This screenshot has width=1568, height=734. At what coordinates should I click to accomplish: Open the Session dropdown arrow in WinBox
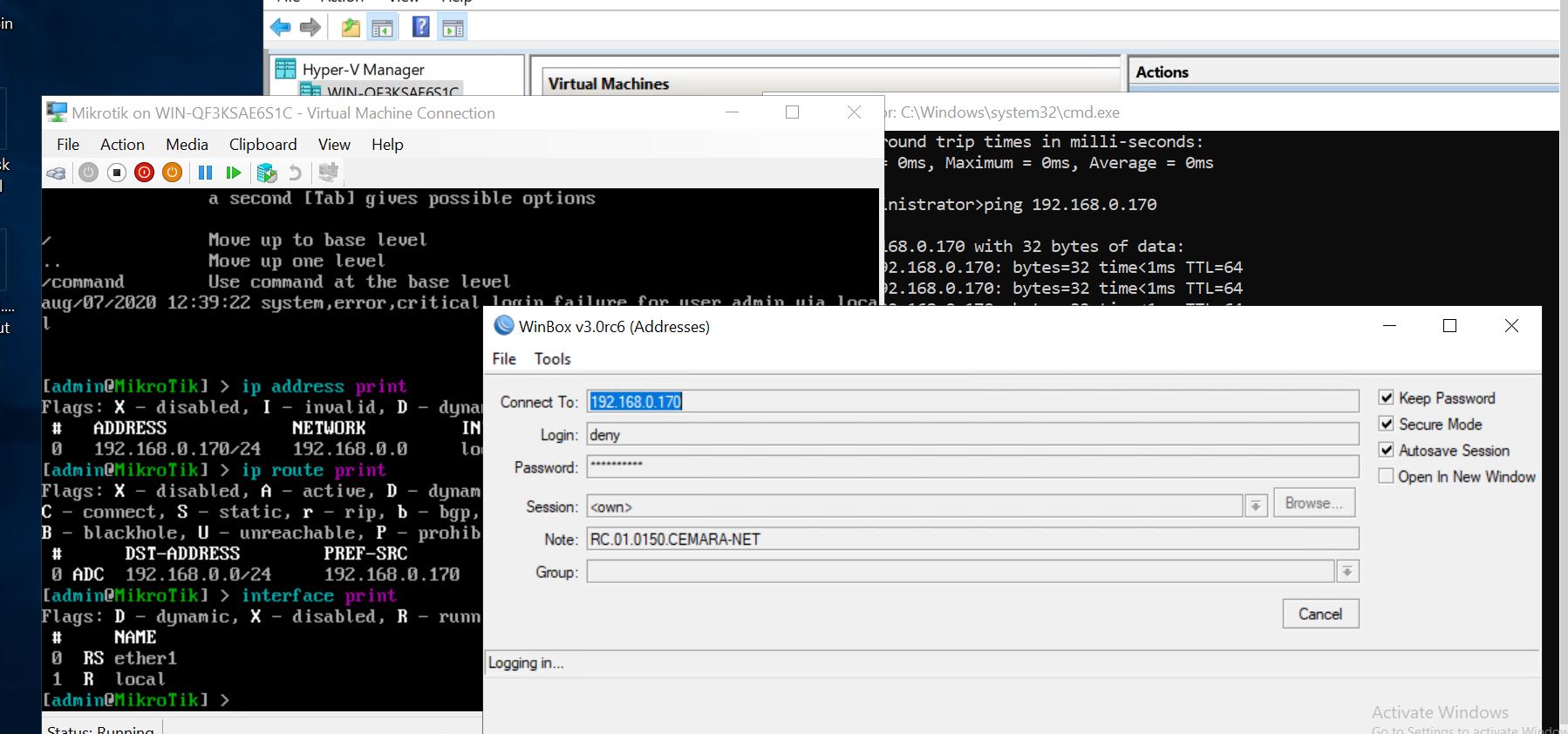point(1256,506)
